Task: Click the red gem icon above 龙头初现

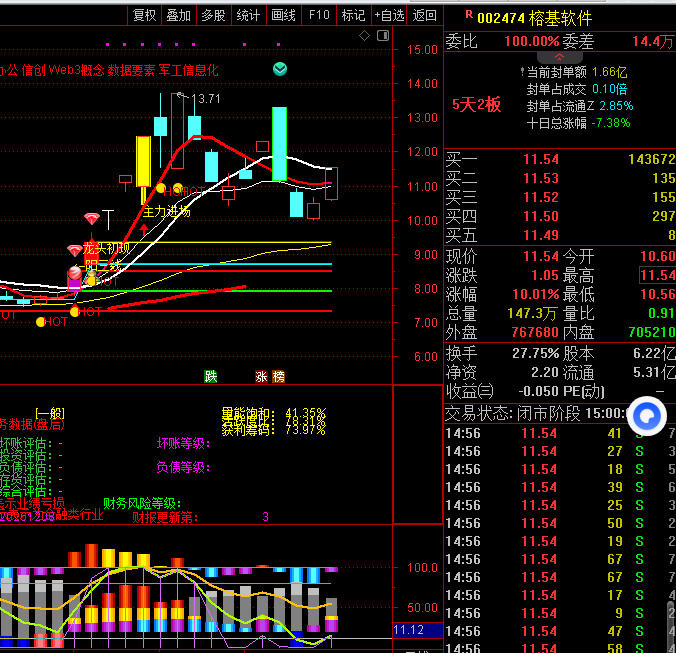Action: pos(92,218)
